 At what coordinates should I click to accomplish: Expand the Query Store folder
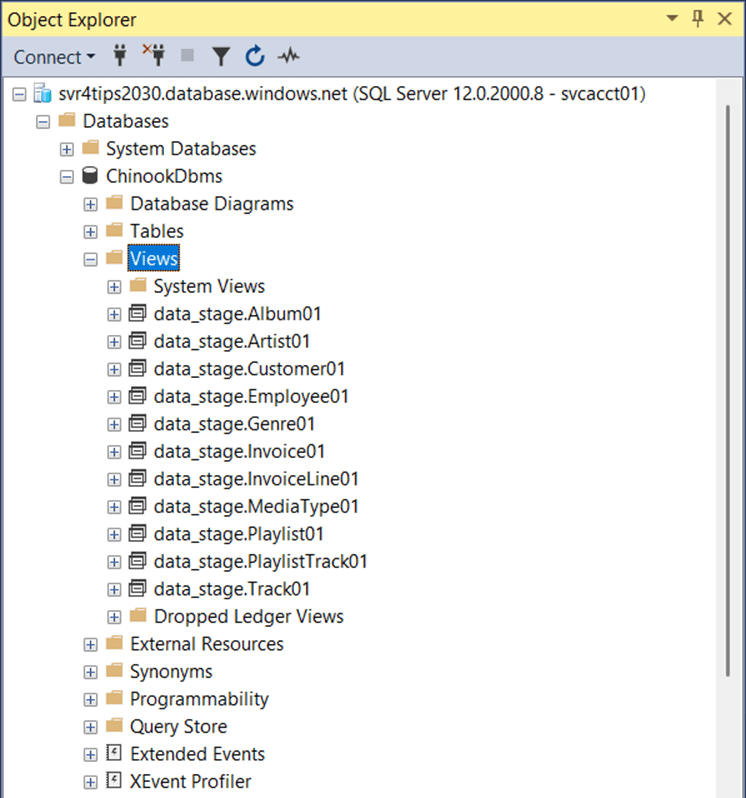91,727
